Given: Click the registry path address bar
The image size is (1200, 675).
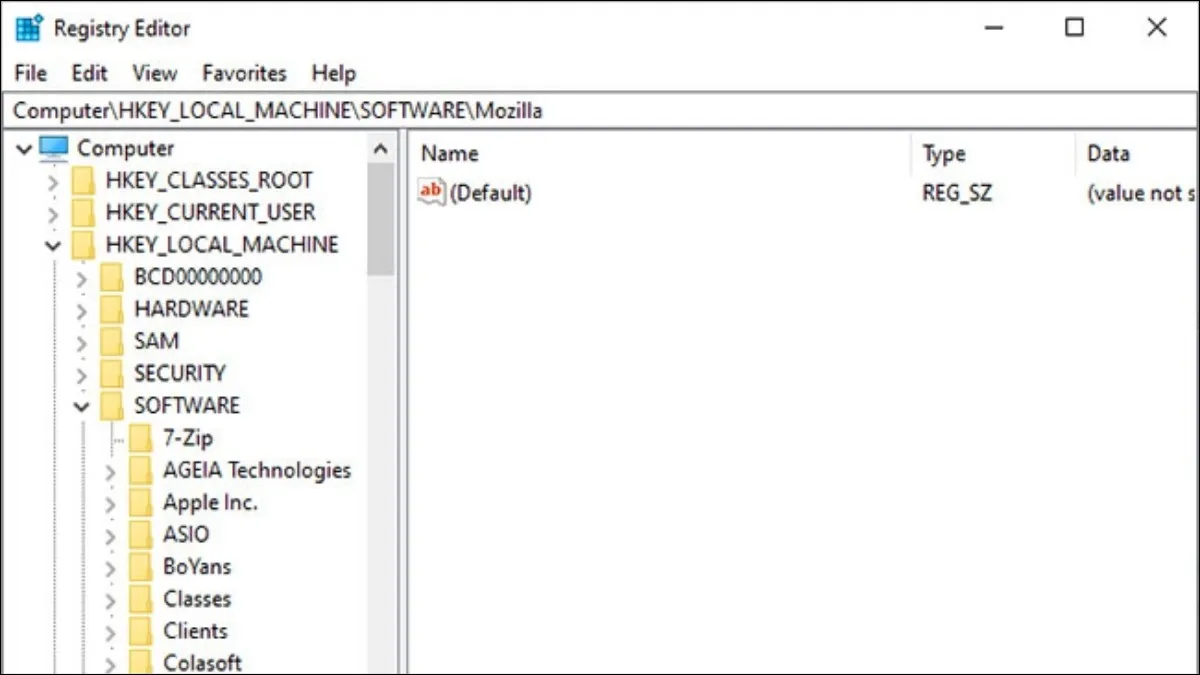Looking at the screenshot, I should 300,110.
